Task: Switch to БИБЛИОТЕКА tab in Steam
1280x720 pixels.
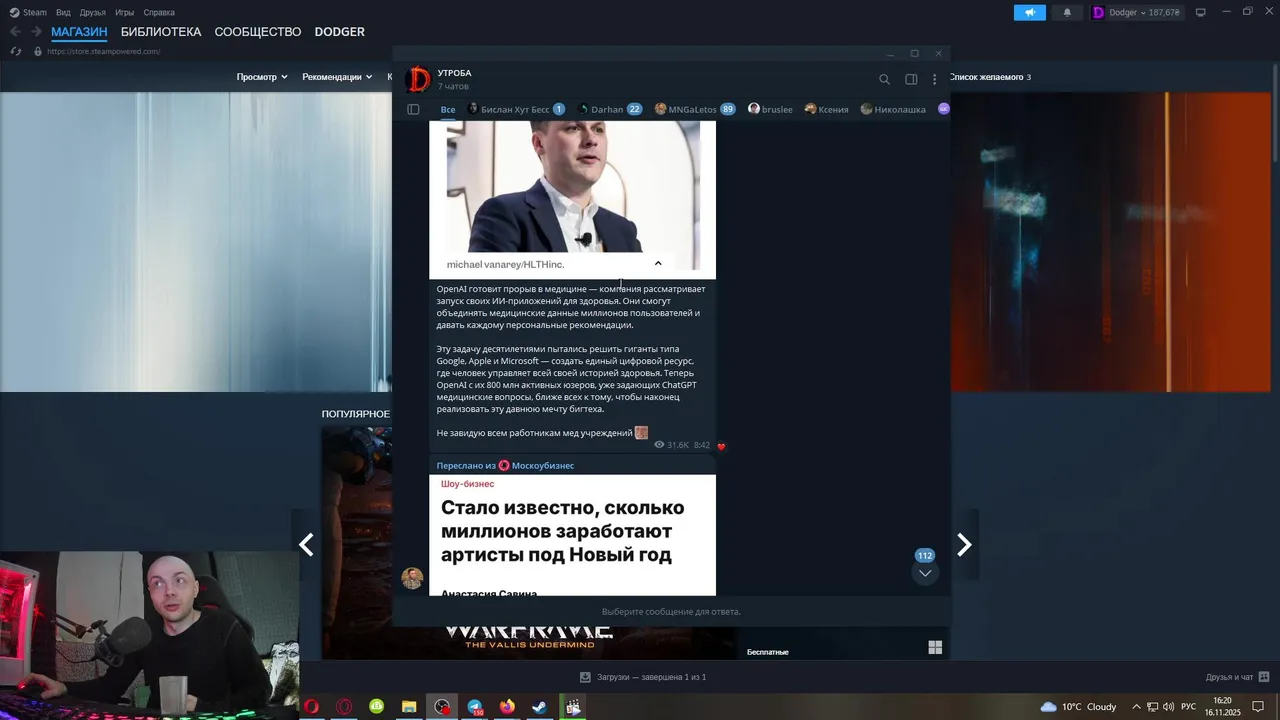Action: coord(161,32)
